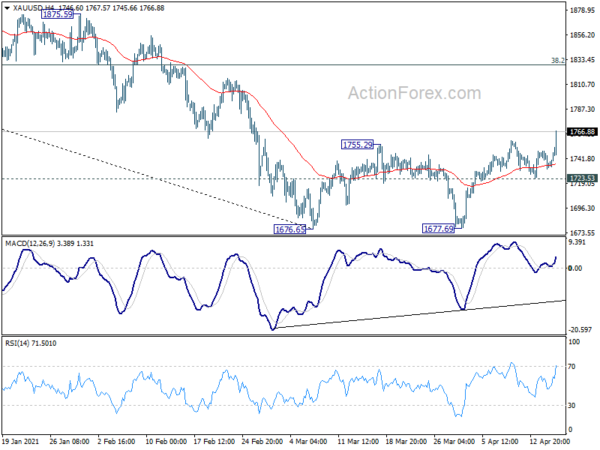Click the MACD 9.391 scale value

(x=577, y=242)
